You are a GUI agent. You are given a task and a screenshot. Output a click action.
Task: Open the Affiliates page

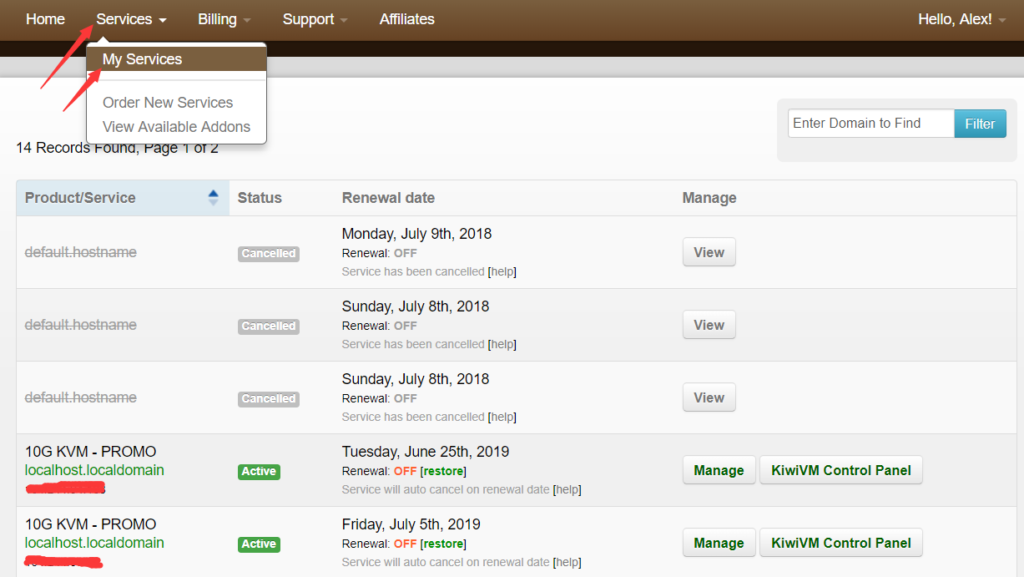pos(407,19)
